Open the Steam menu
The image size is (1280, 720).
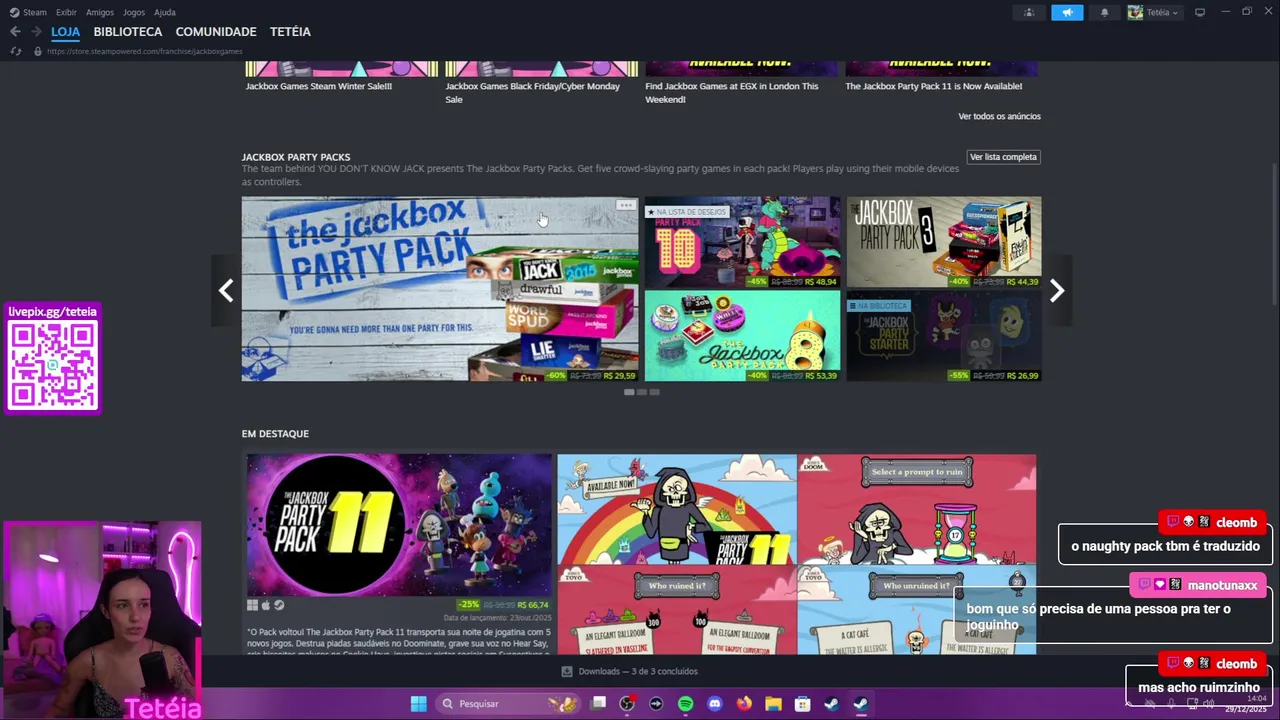[35, 12]
